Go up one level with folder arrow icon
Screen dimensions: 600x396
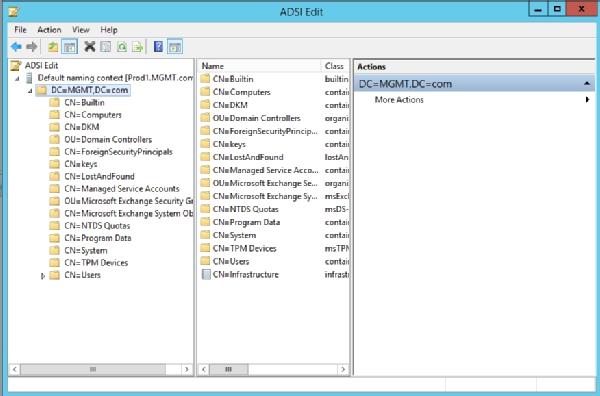[x=53, y=47]
